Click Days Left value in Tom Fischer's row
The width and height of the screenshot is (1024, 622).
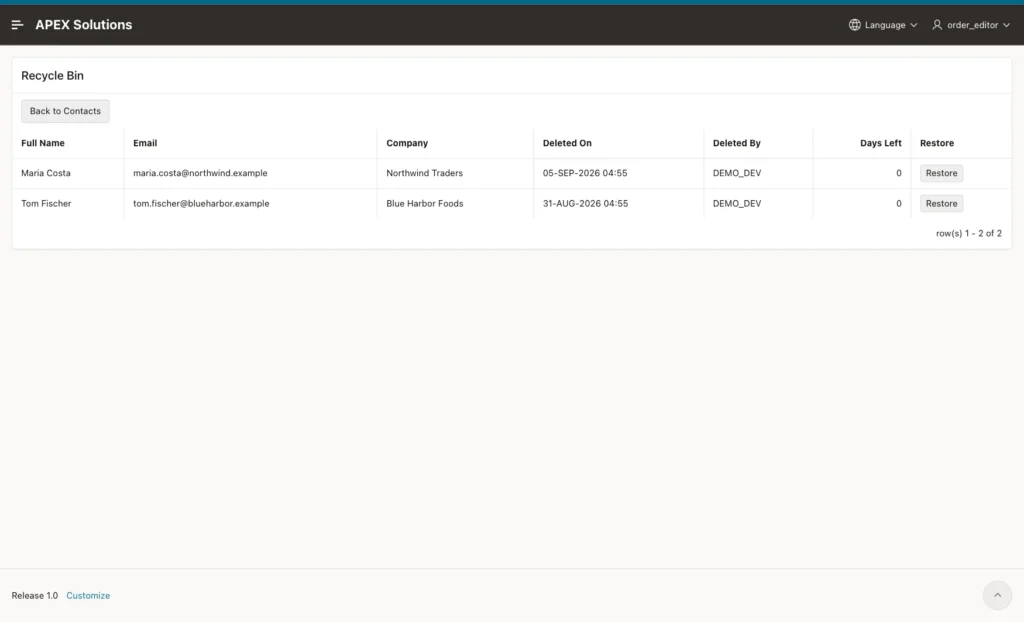click(x=899, y=203)
